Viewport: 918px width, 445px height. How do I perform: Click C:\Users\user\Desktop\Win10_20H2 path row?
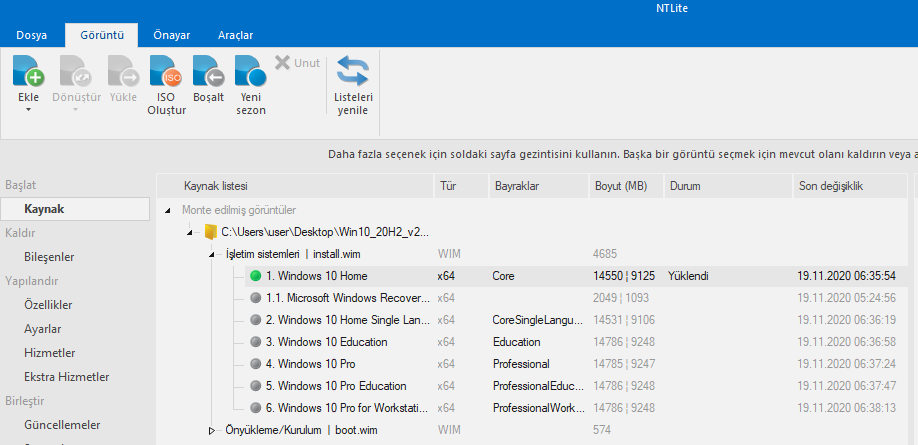[x=325, y=232]
